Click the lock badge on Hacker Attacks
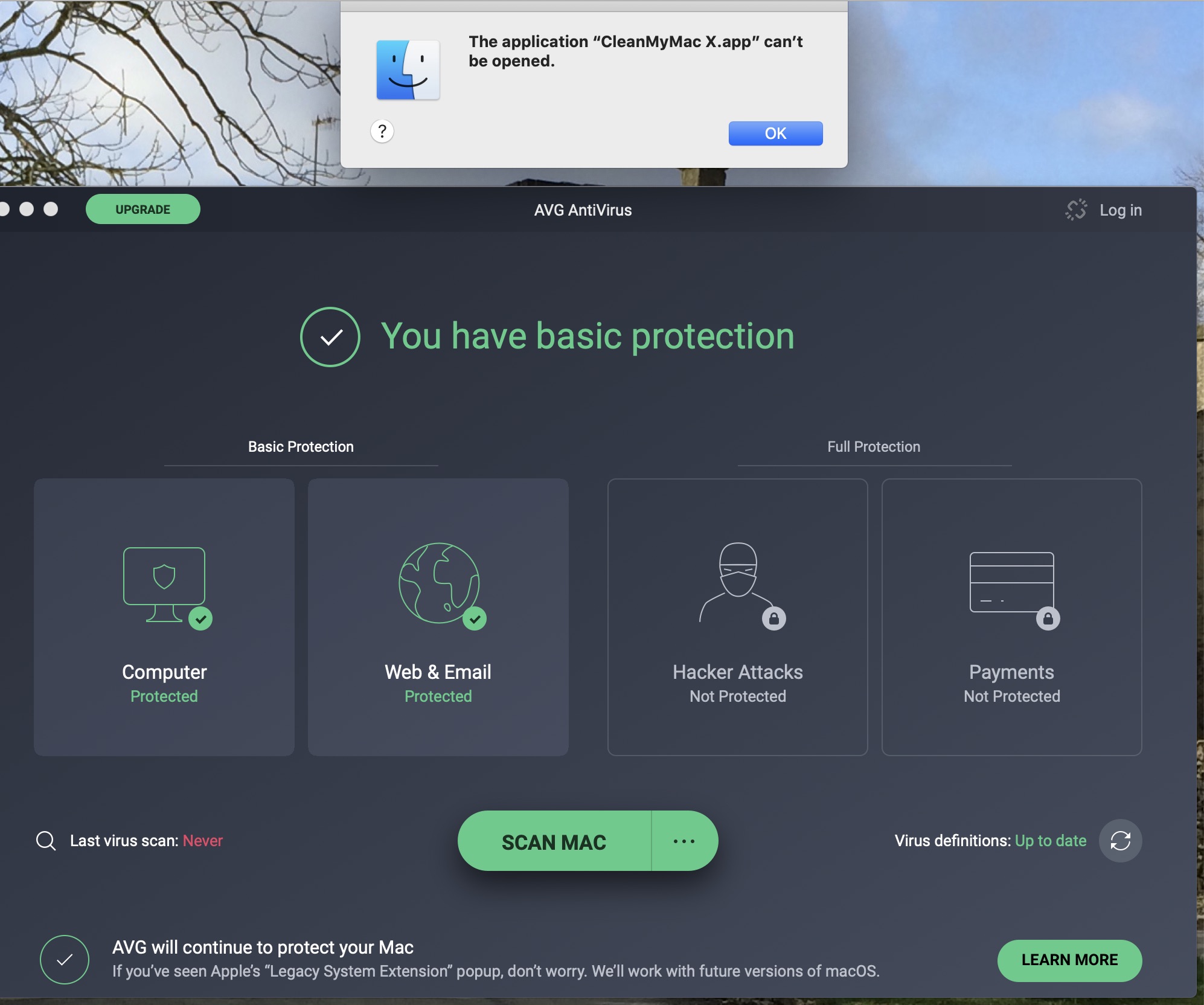 [773, 618]
